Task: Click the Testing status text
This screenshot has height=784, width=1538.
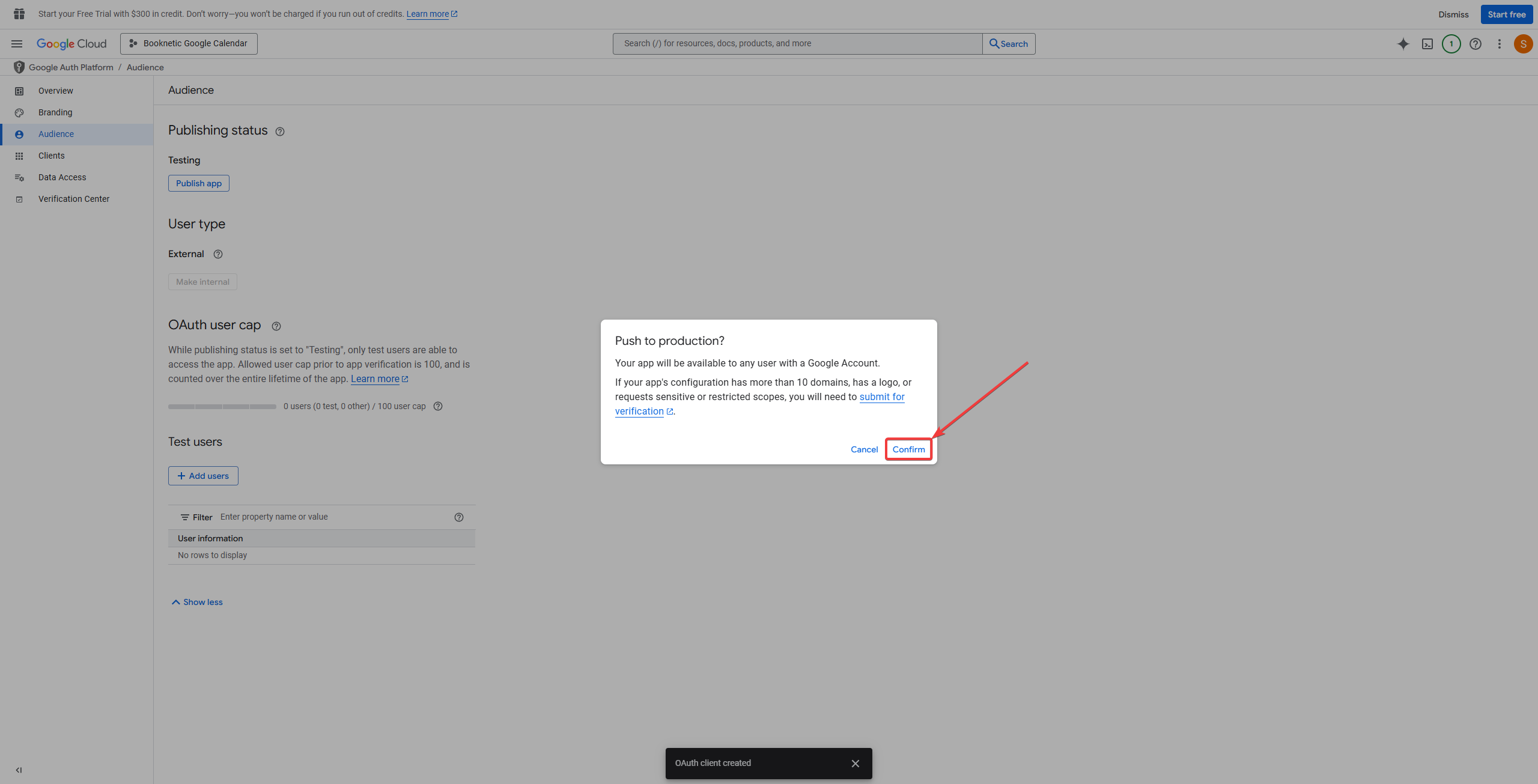Action: (184, 160)
